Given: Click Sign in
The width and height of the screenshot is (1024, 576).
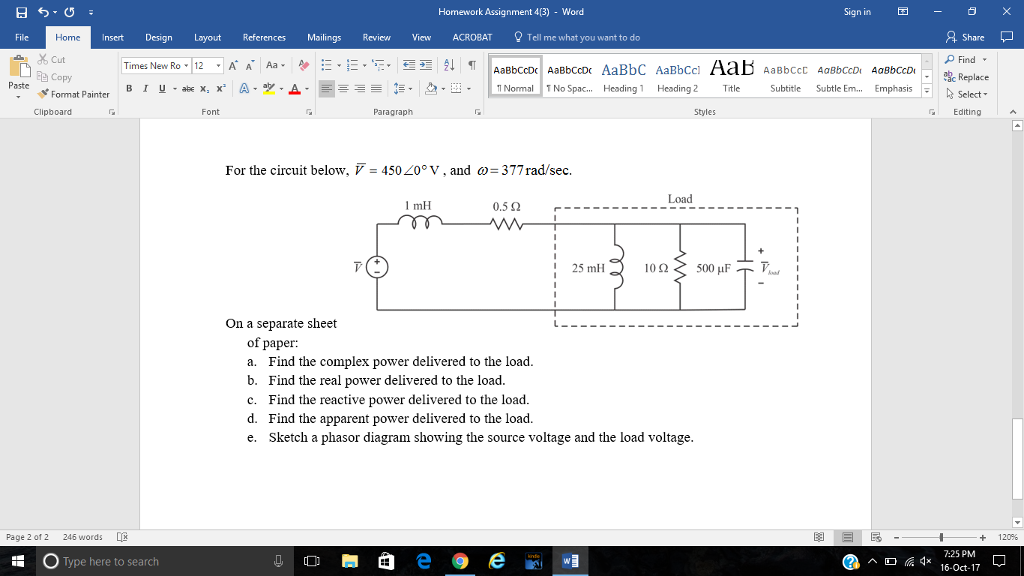Looking at the screenshot, I should (857, 12).
